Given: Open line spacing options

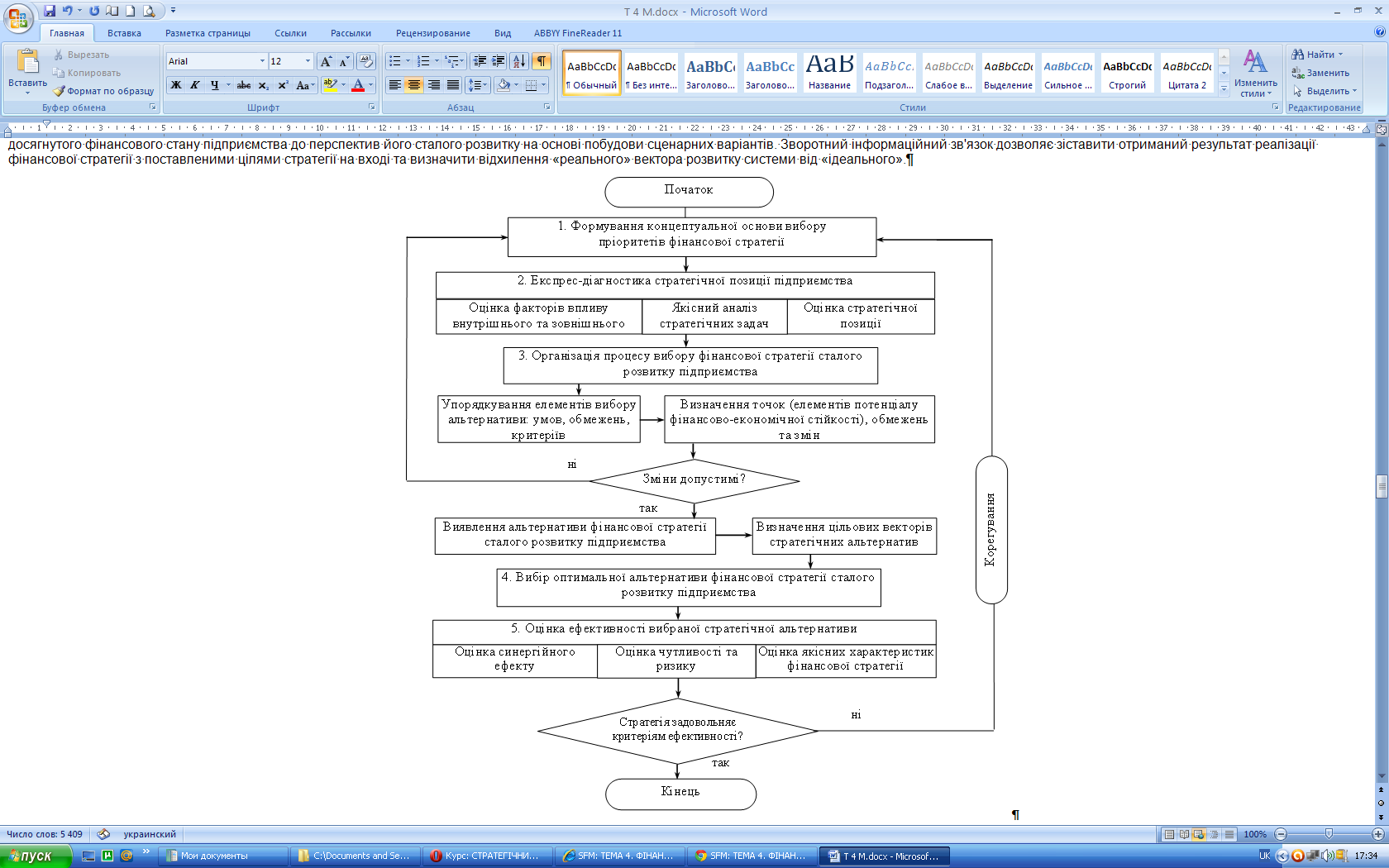Looking at the screenshot, I should click(477, 85).
